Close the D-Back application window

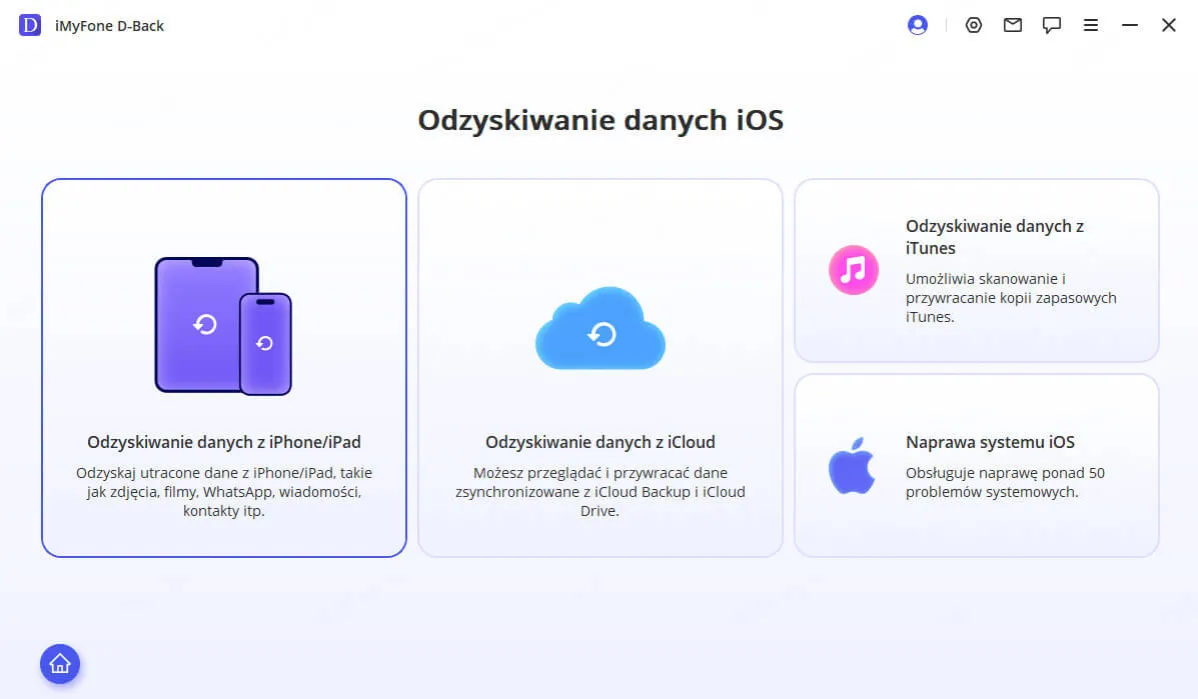pyautogui.click(x=1168, y=25)
